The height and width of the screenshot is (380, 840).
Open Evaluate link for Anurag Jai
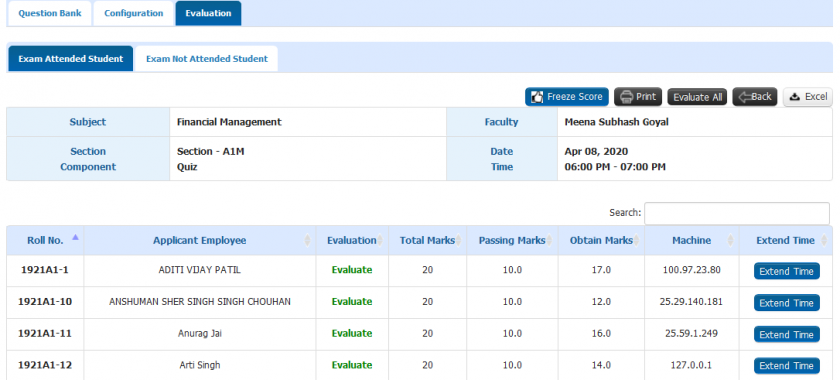point(352,333)
